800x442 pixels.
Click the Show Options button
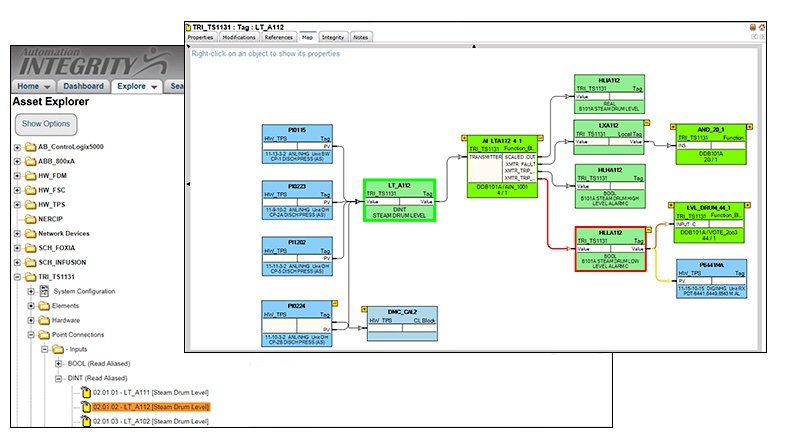tap(46, 124)
